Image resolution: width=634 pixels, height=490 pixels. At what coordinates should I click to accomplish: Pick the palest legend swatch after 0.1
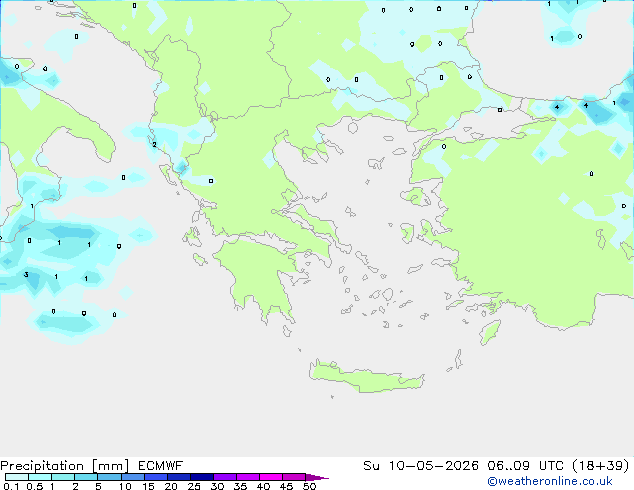[x=17, y=477]
